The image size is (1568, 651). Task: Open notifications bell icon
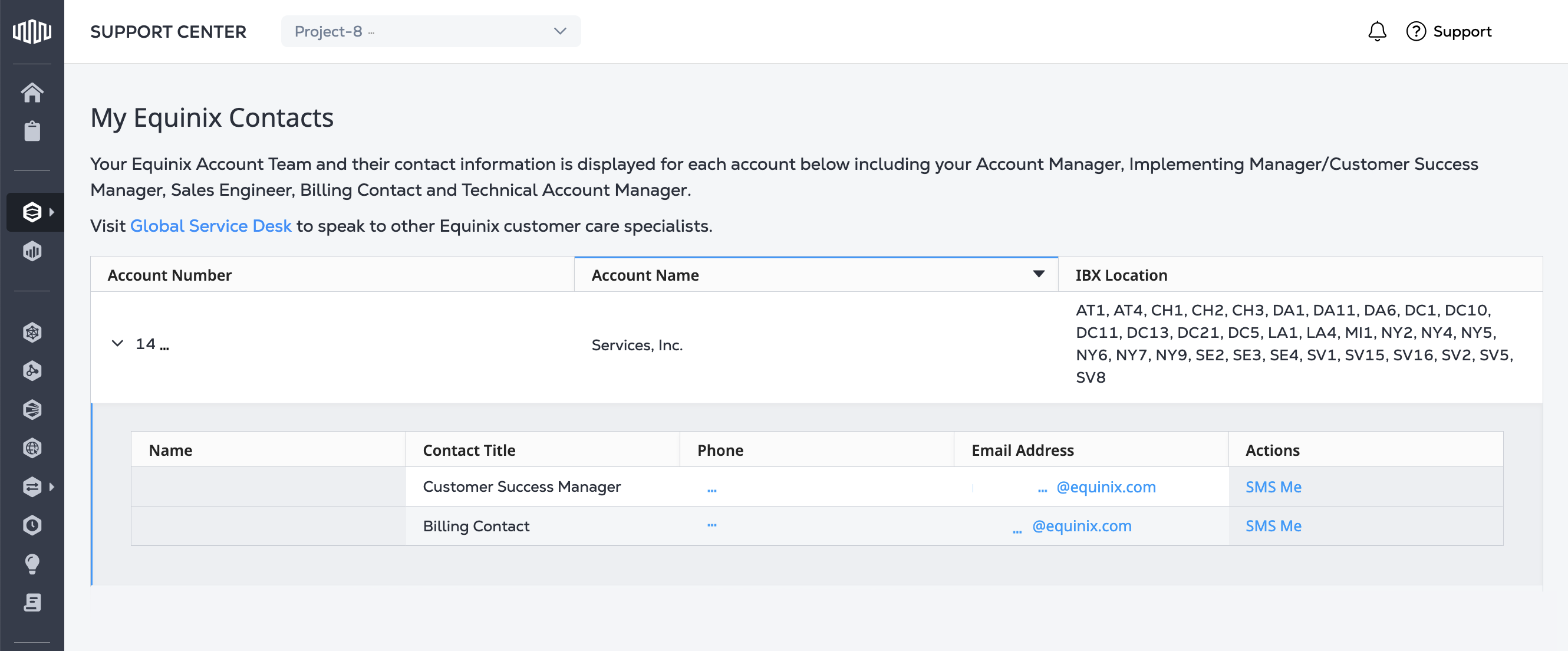[x=1377, y=31]
